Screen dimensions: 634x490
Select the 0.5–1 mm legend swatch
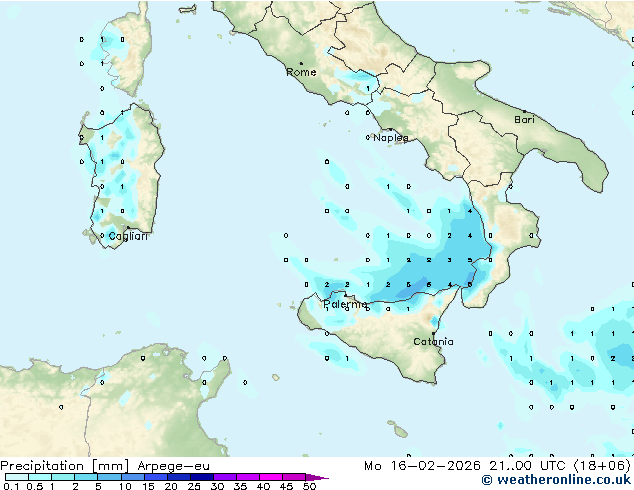click(x=40, y=477)
